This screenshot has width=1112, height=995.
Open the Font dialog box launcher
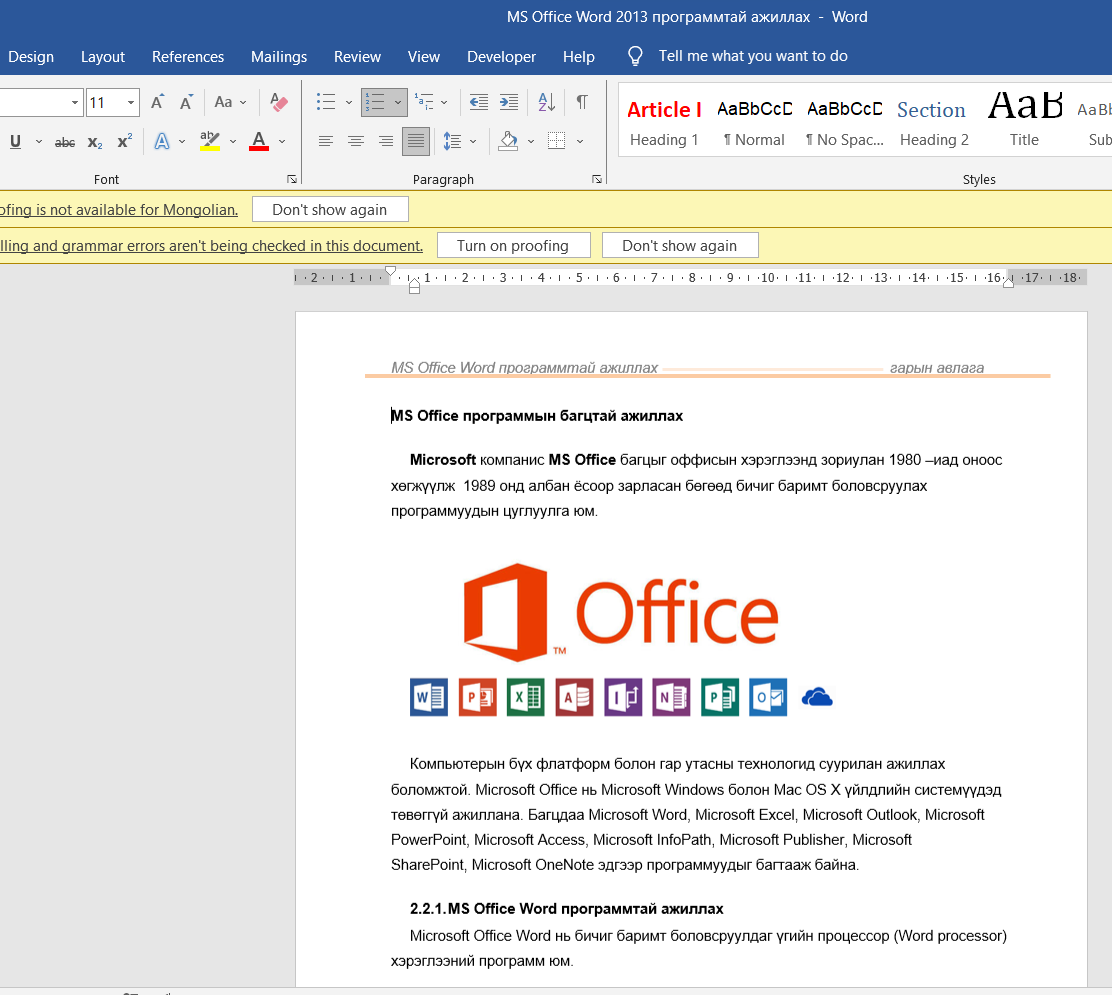click(291, 179)
